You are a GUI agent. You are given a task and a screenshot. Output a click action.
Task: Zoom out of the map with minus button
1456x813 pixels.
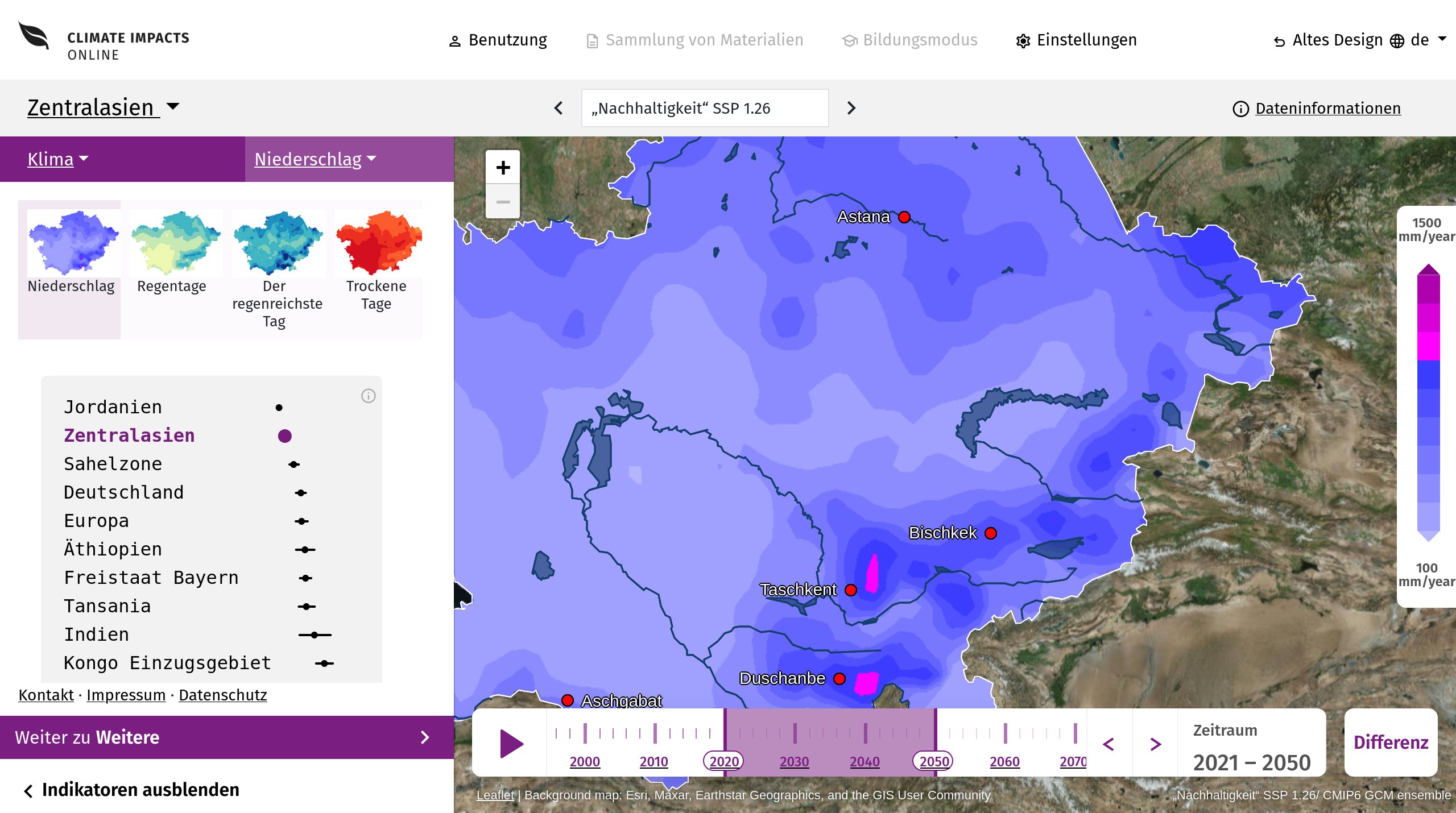(503, 202)
